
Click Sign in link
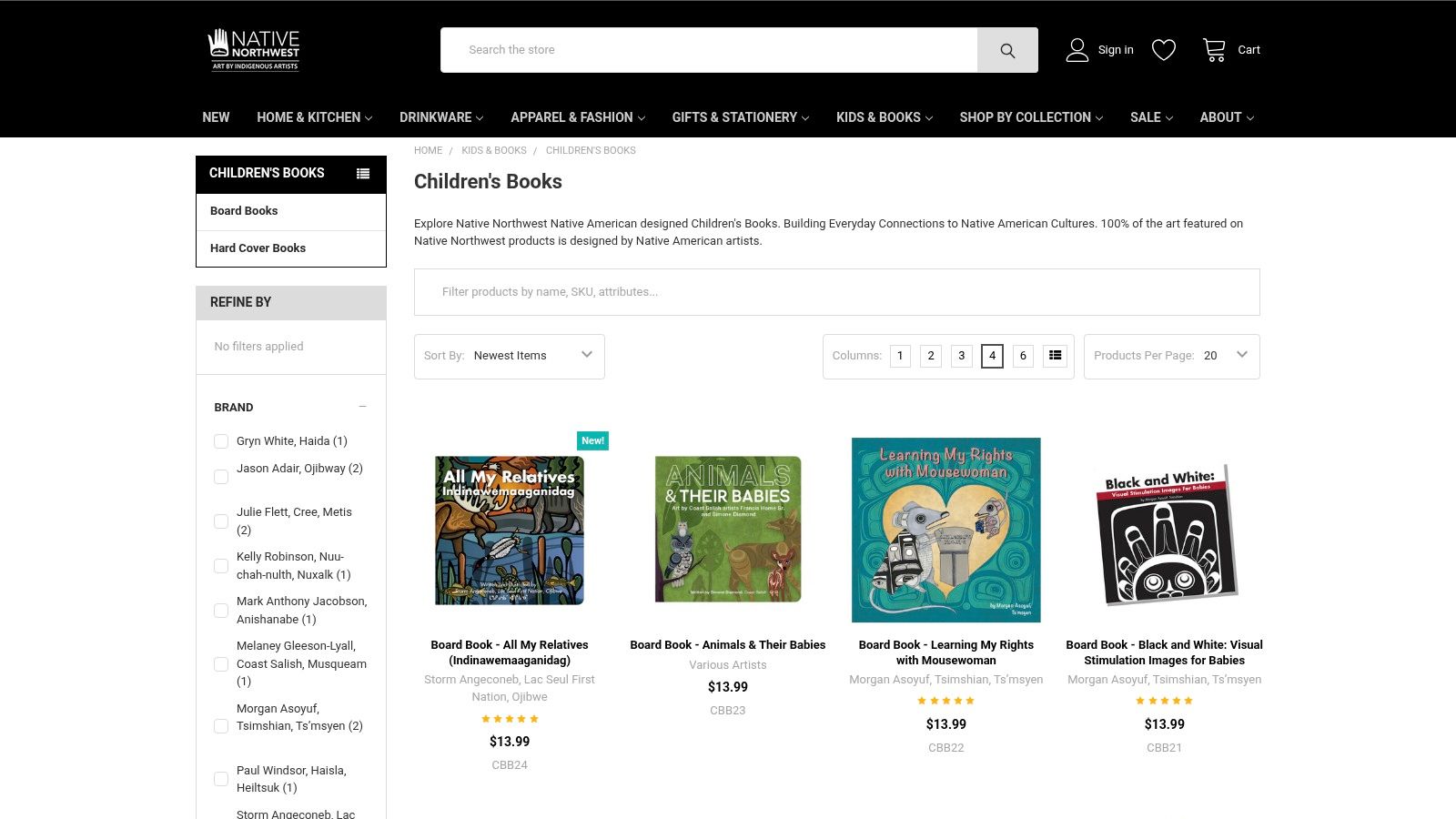tap(1116, 50)
